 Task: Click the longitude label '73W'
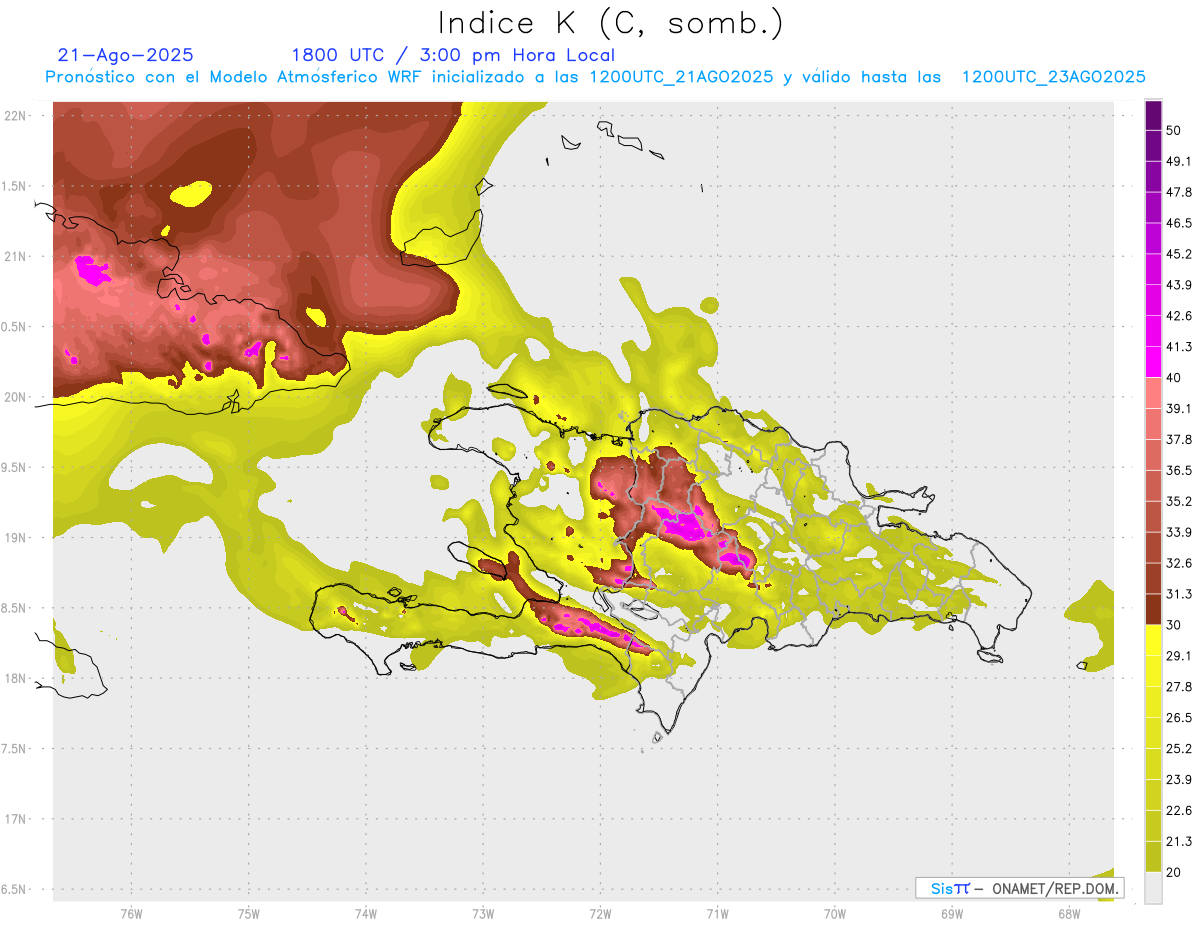483,913
